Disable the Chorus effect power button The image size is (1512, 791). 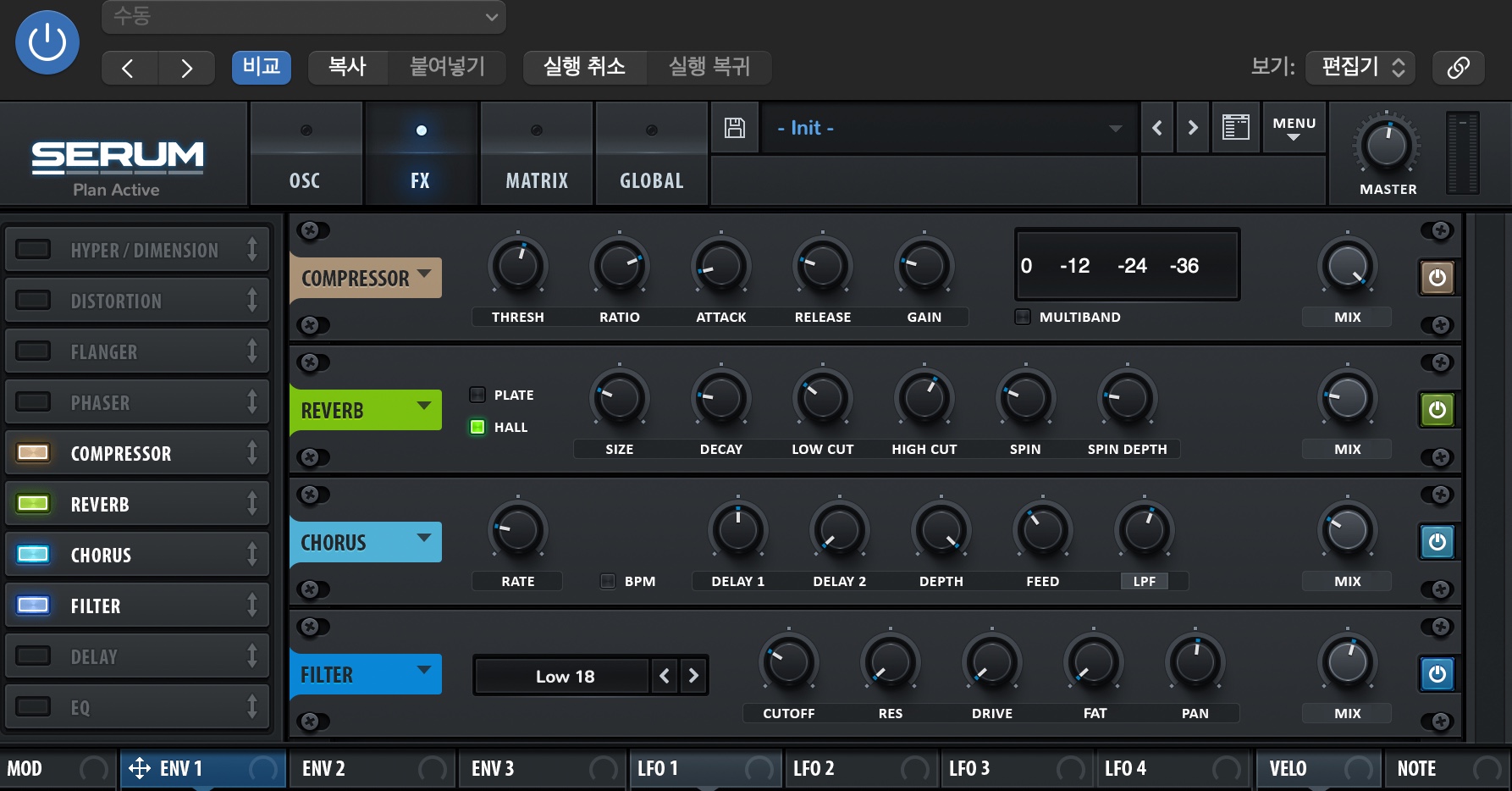click(x=1437, y=542)
